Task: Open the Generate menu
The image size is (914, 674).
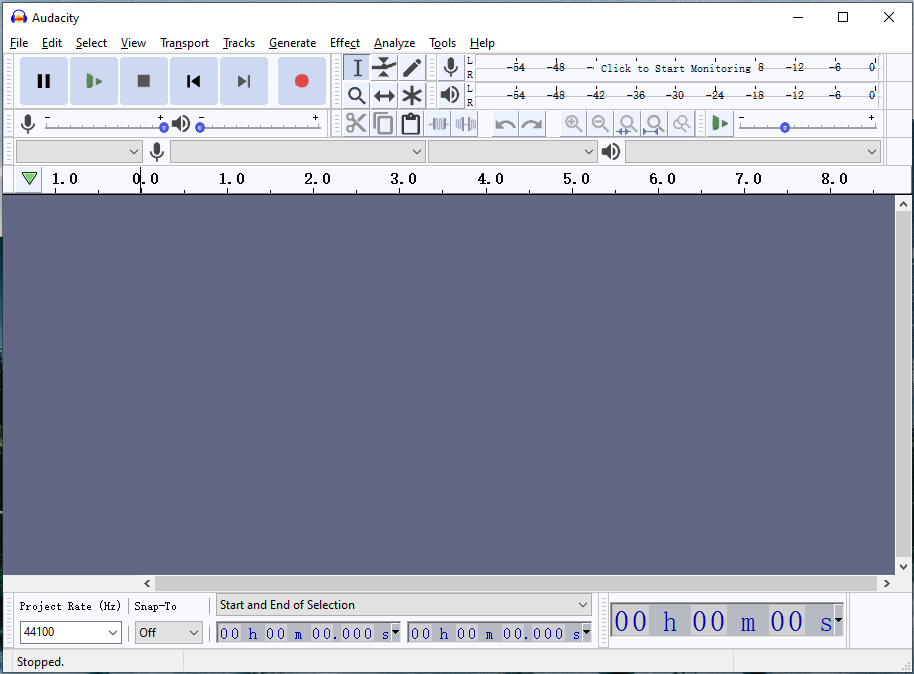Action: click(292, 43)
